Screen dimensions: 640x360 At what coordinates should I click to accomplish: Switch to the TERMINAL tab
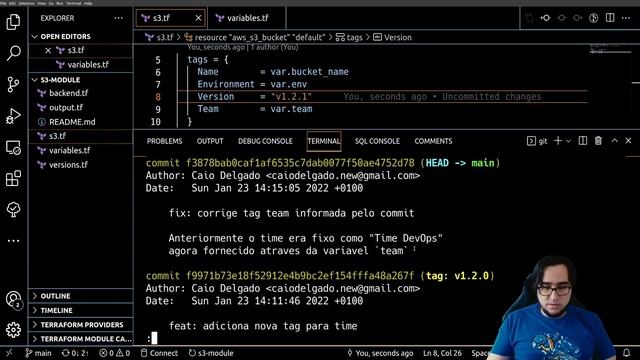324,141
